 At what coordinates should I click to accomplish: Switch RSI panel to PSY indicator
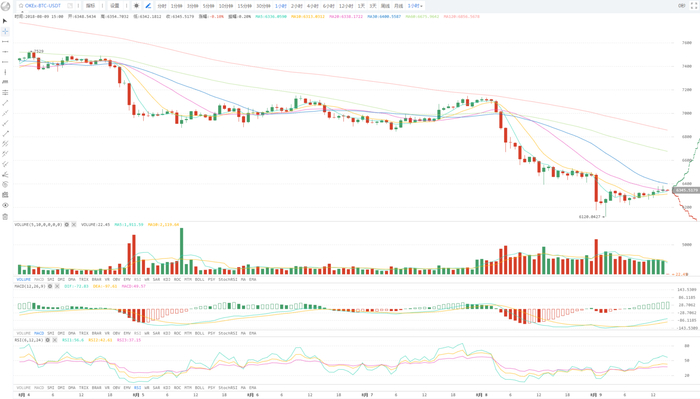(211, 387)
